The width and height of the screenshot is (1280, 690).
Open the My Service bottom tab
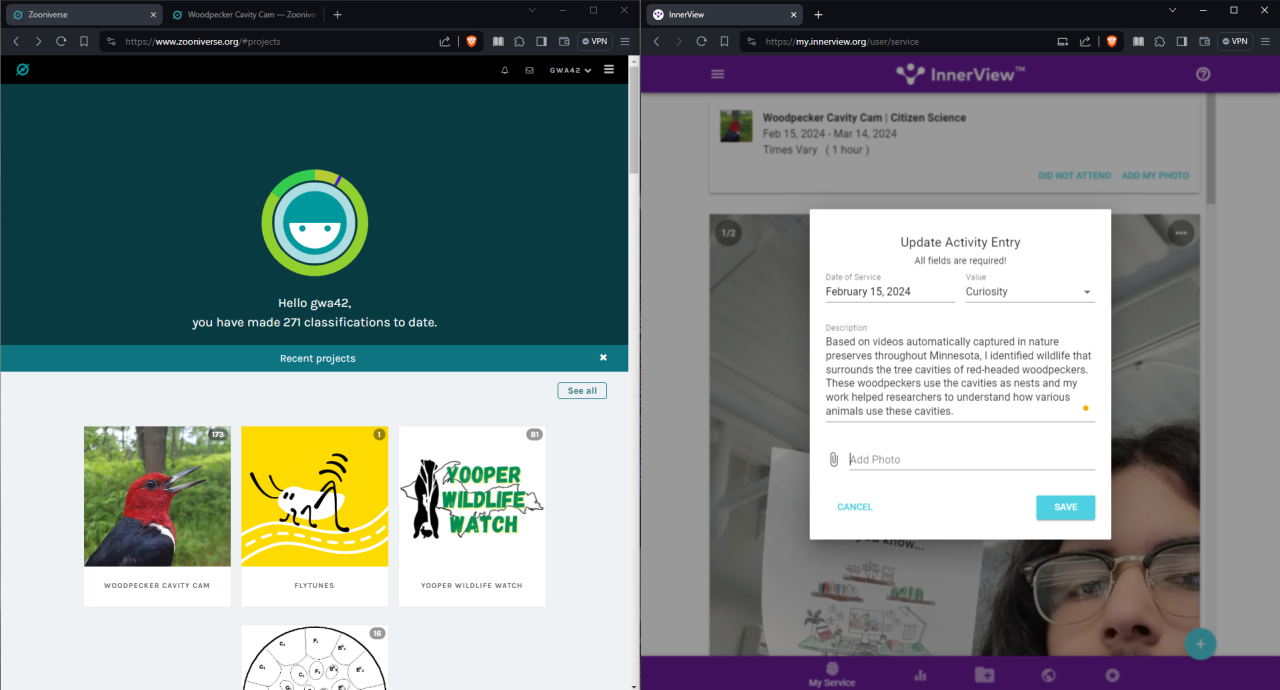(x=832, y=674)
